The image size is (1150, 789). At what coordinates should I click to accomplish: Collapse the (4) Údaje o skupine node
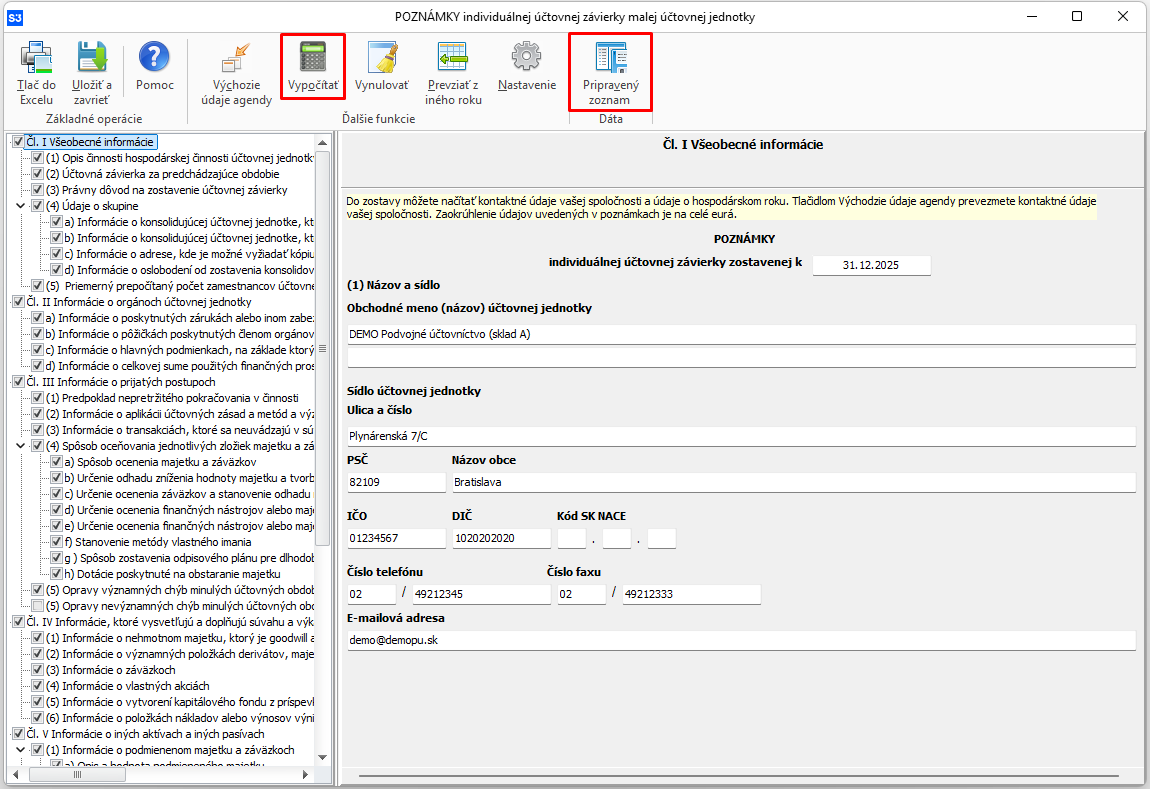pyautogui.click(x=22, y=206)
